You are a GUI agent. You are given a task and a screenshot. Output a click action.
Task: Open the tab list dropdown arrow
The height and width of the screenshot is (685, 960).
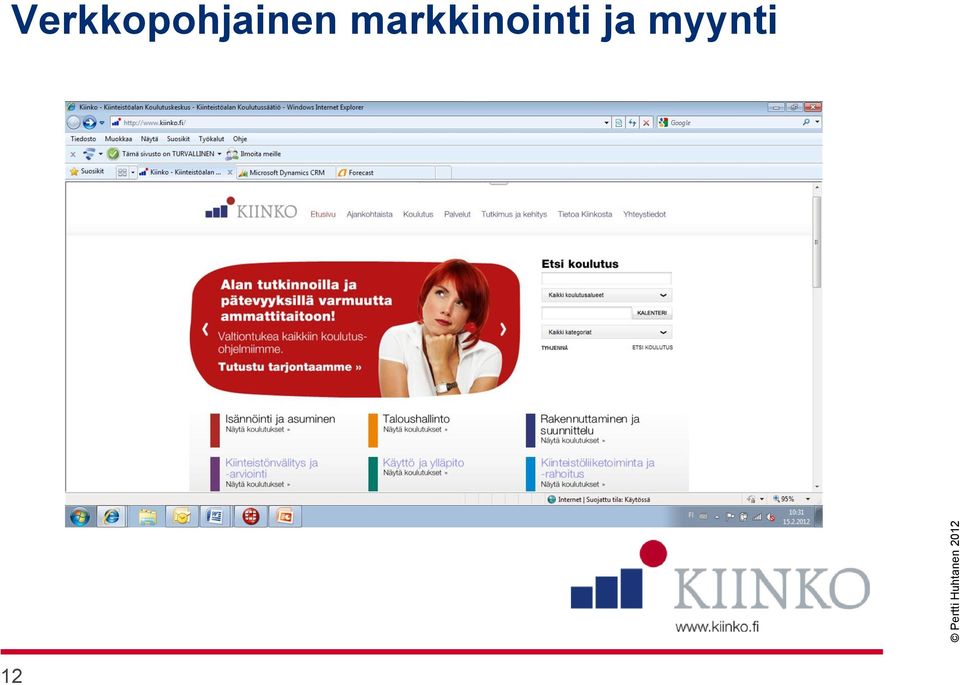pyautogui.click(x=133, y=173)
